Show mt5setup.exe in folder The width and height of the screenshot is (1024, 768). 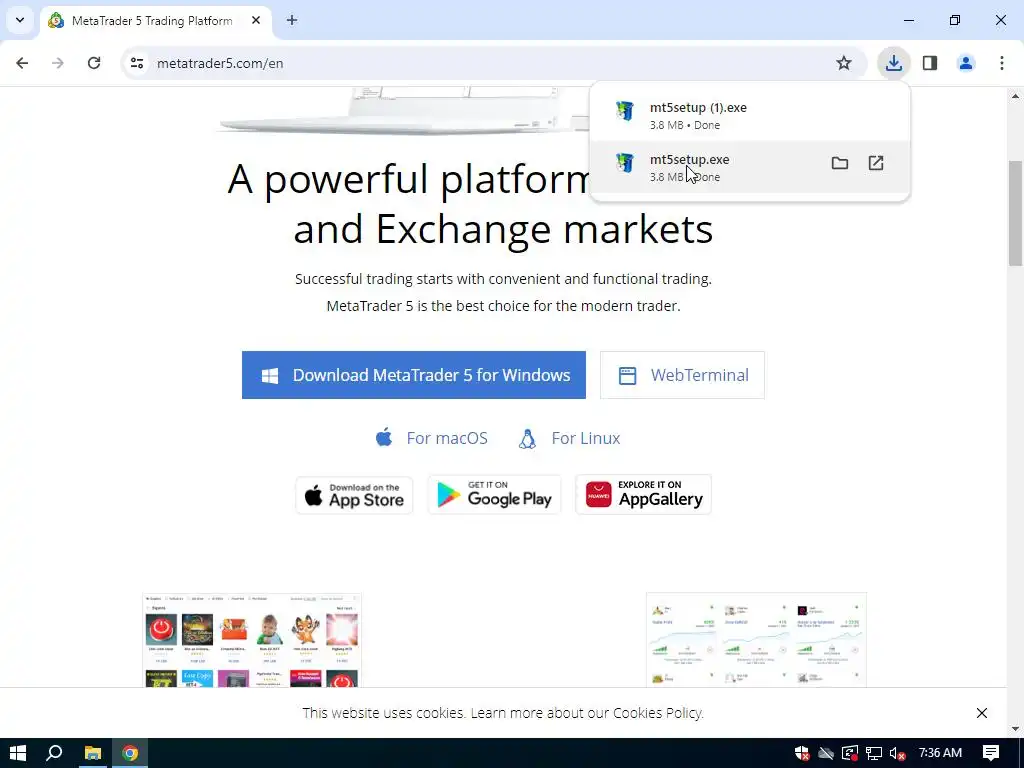click(840, 163)
